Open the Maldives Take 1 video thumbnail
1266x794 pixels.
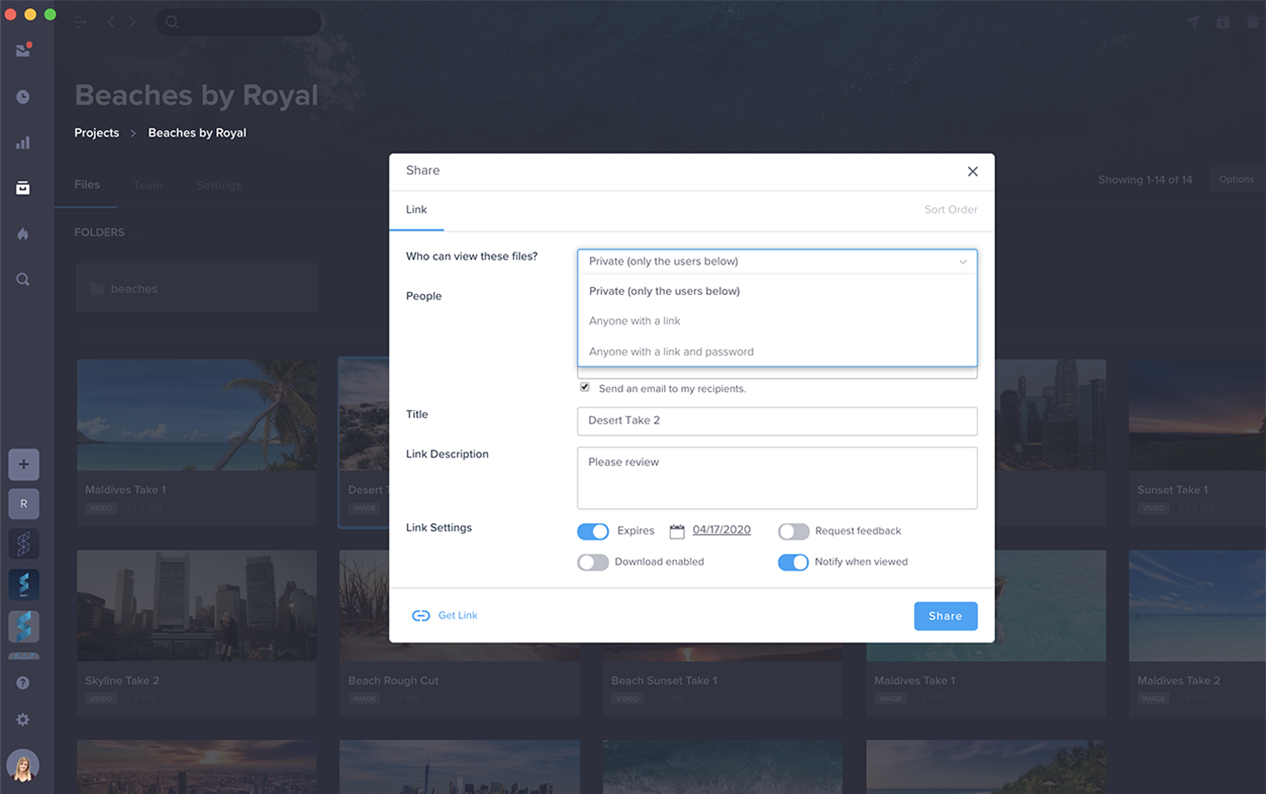coord(197,415)
